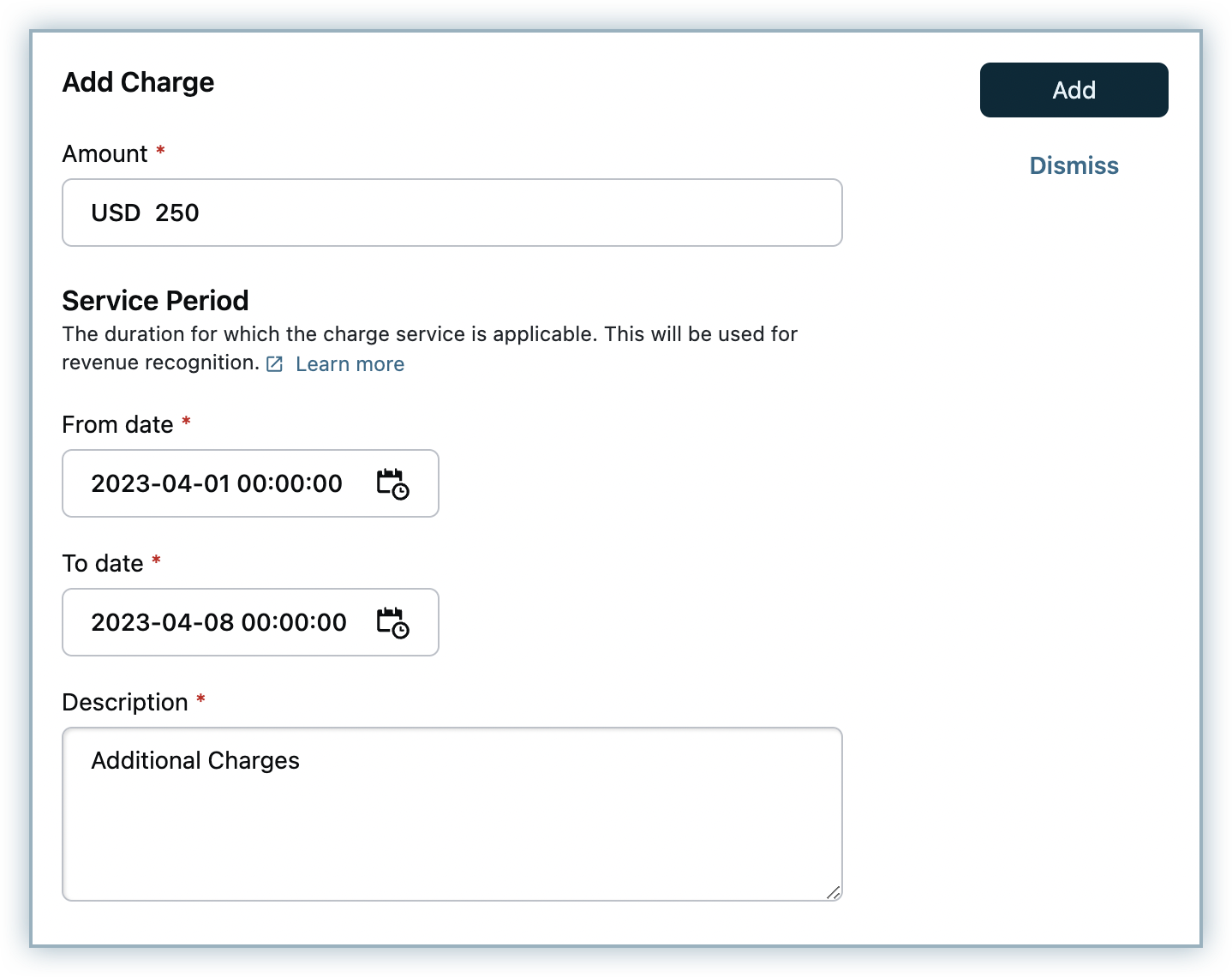Click the 250 value in Amount field
Image resolution: width=1232 pixels, height=977 pixels.
click(177, 213)
